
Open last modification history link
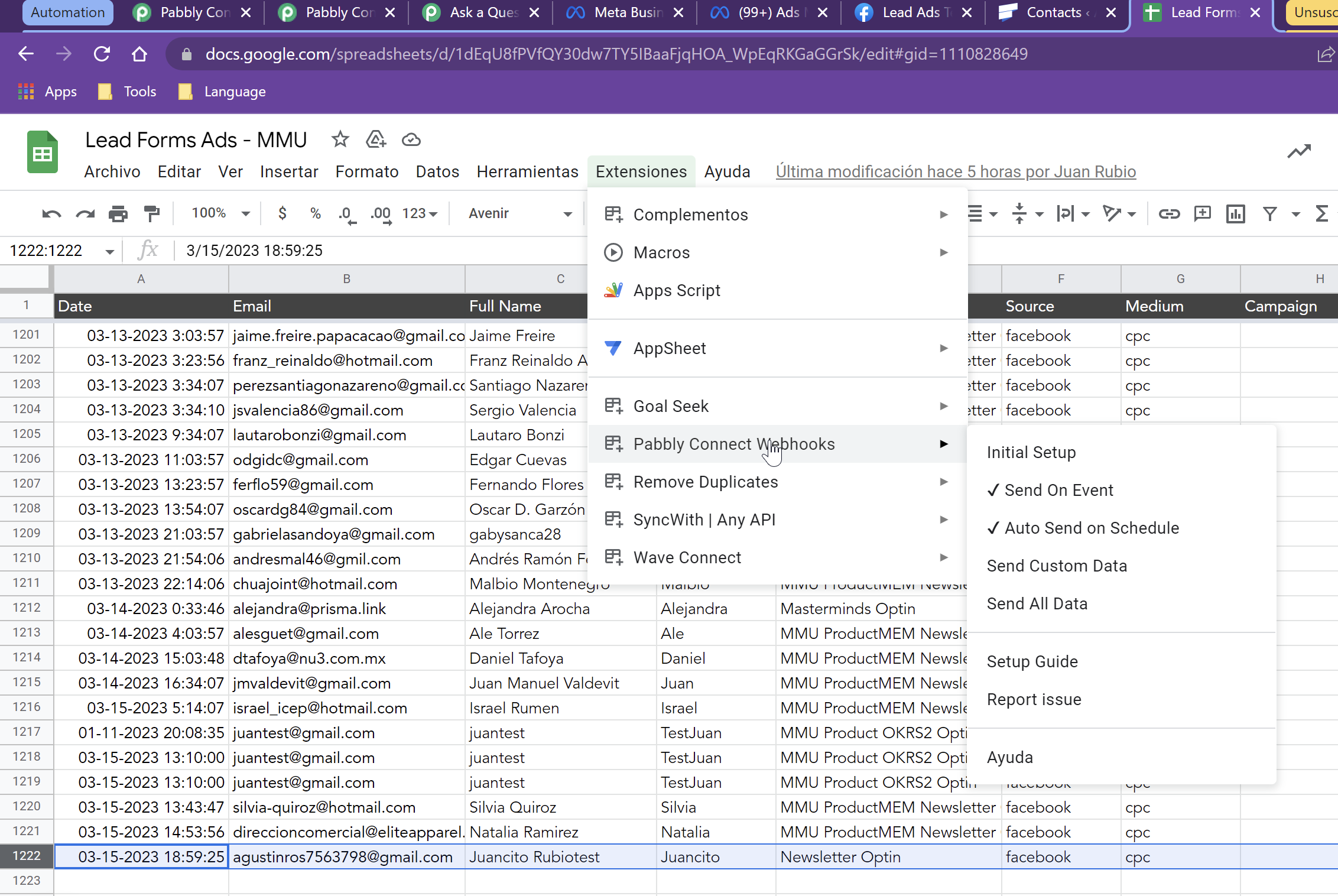(956, 171)
